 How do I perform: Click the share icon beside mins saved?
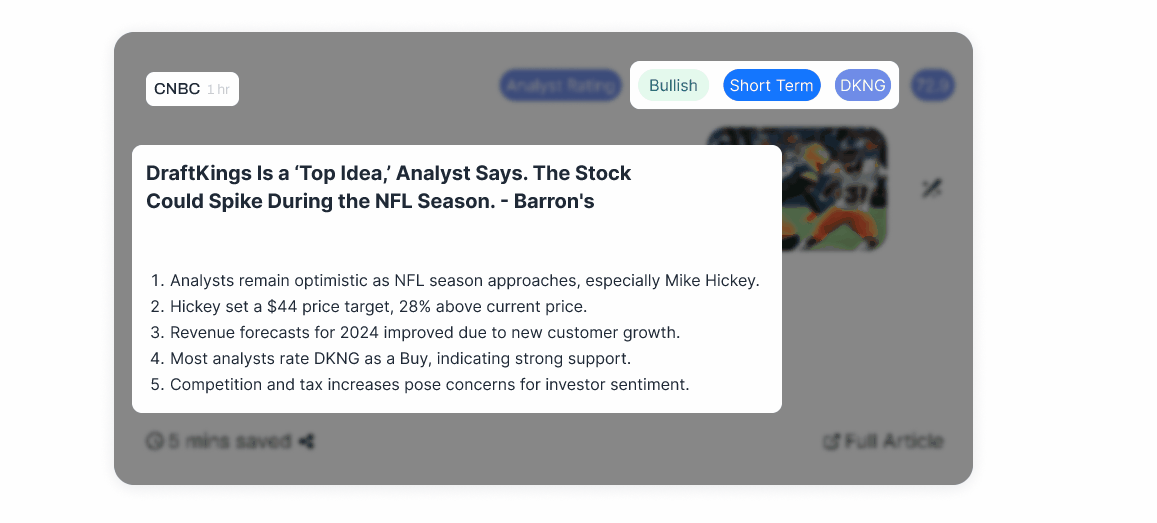coord(307,442)
